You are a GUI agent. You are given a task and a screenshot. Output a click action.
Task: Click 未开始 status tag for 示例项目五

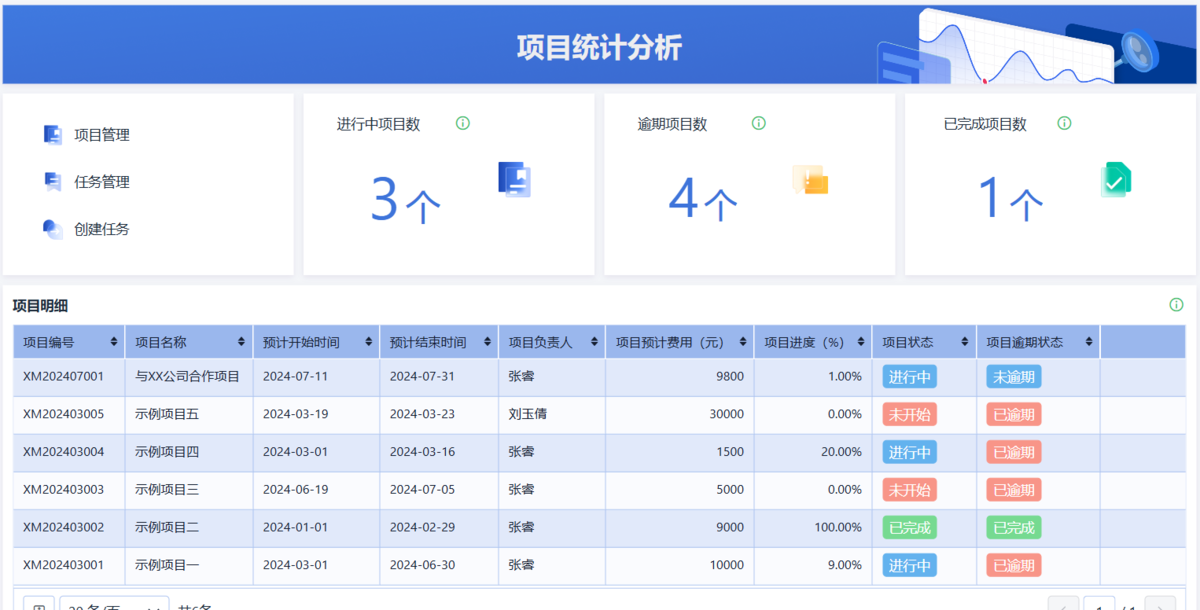[x=909, y=415]
